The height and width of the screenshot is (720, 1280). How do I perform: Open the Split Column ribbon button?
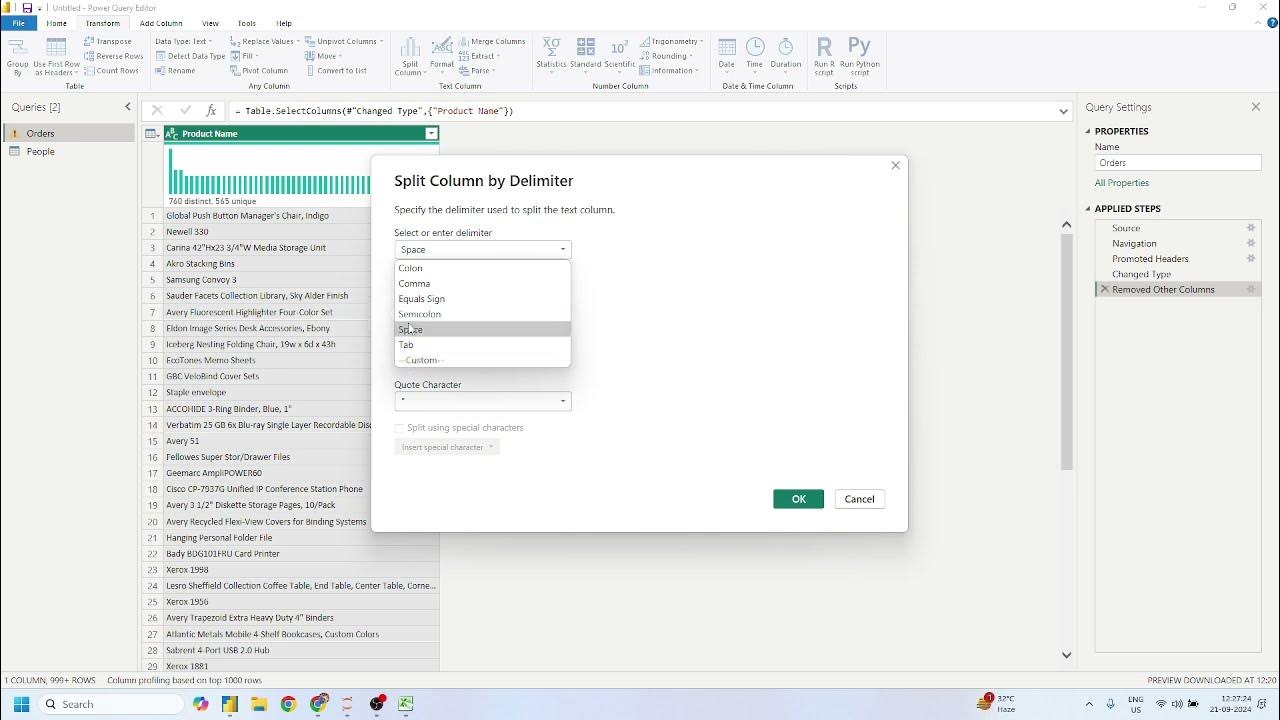(x=410, y=57)
